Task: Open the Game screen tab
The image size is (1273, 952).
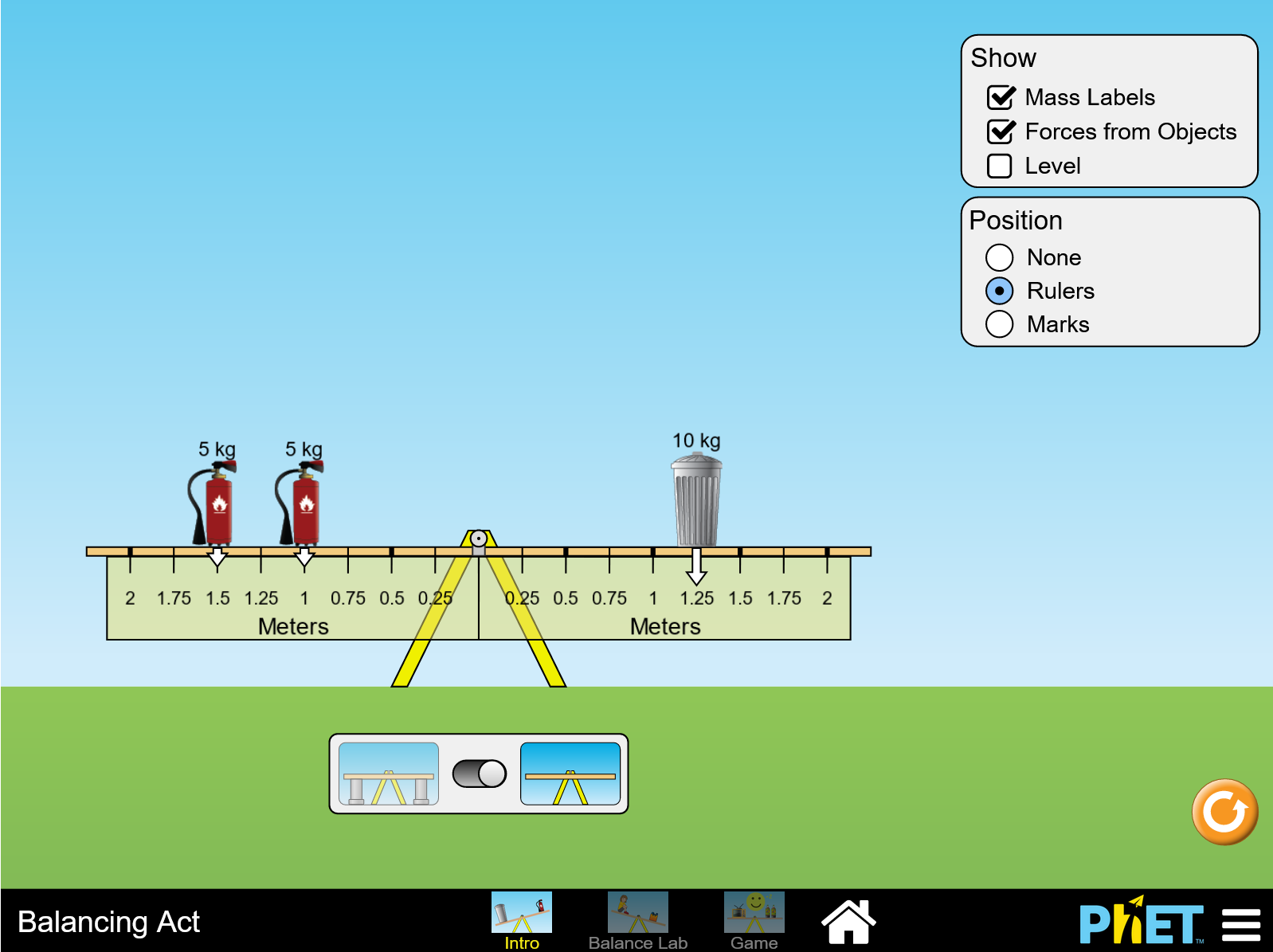Action: tap(754, 922)
